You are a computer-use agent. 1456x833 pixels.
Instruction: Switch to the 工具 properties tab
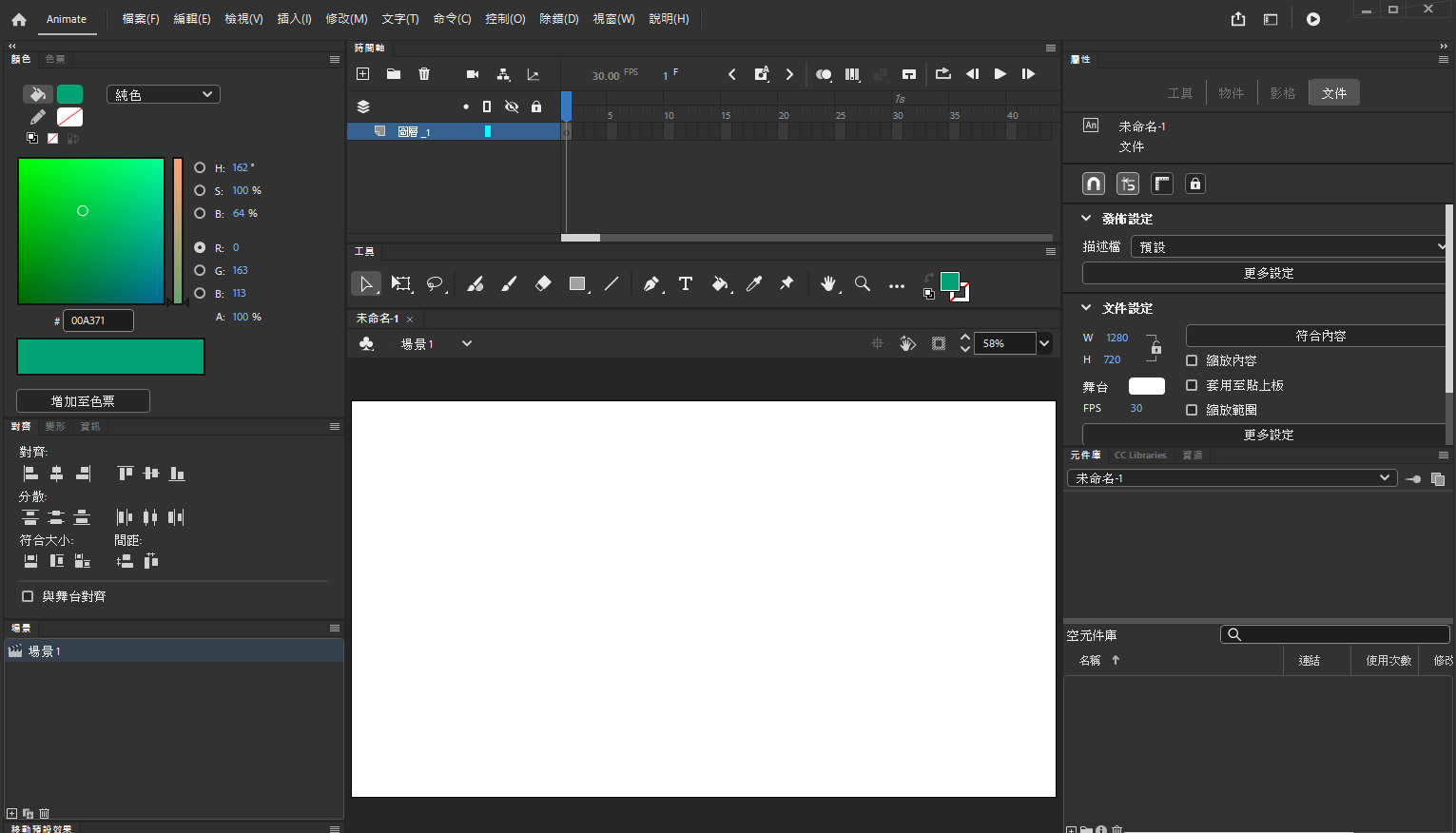[x=1180, y=93]
